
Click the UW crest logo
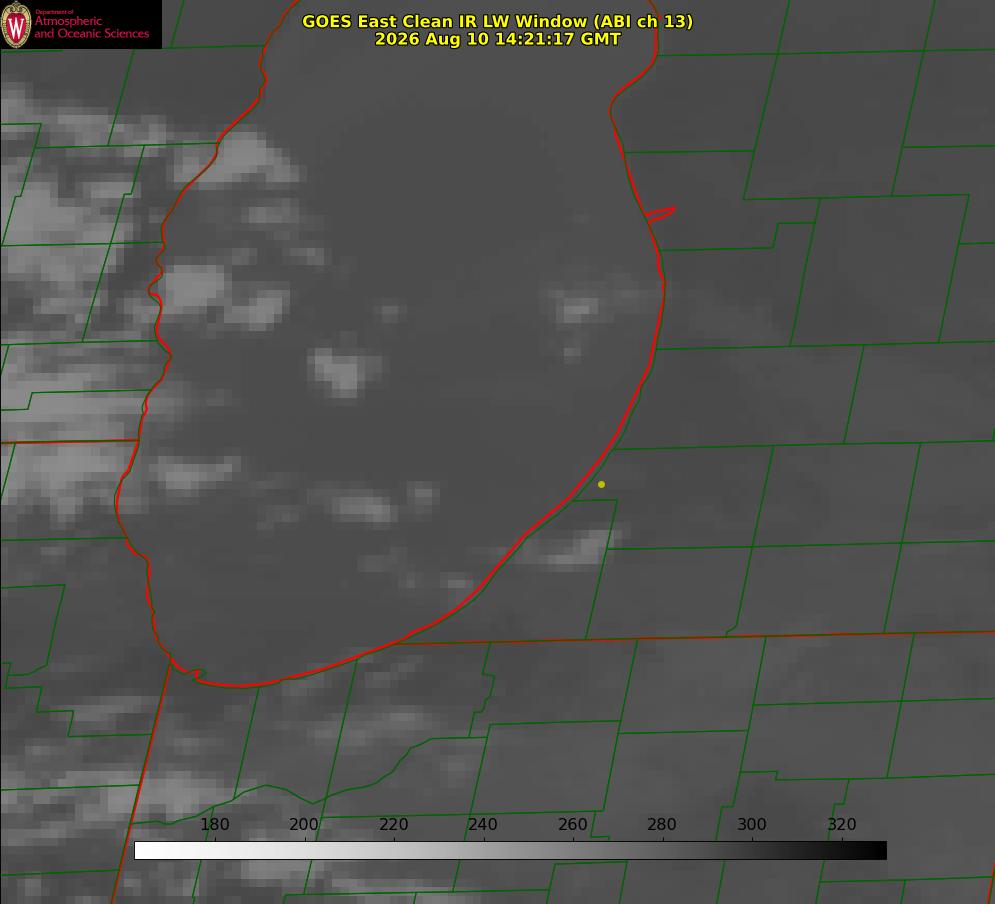click(x=16, y=24)
